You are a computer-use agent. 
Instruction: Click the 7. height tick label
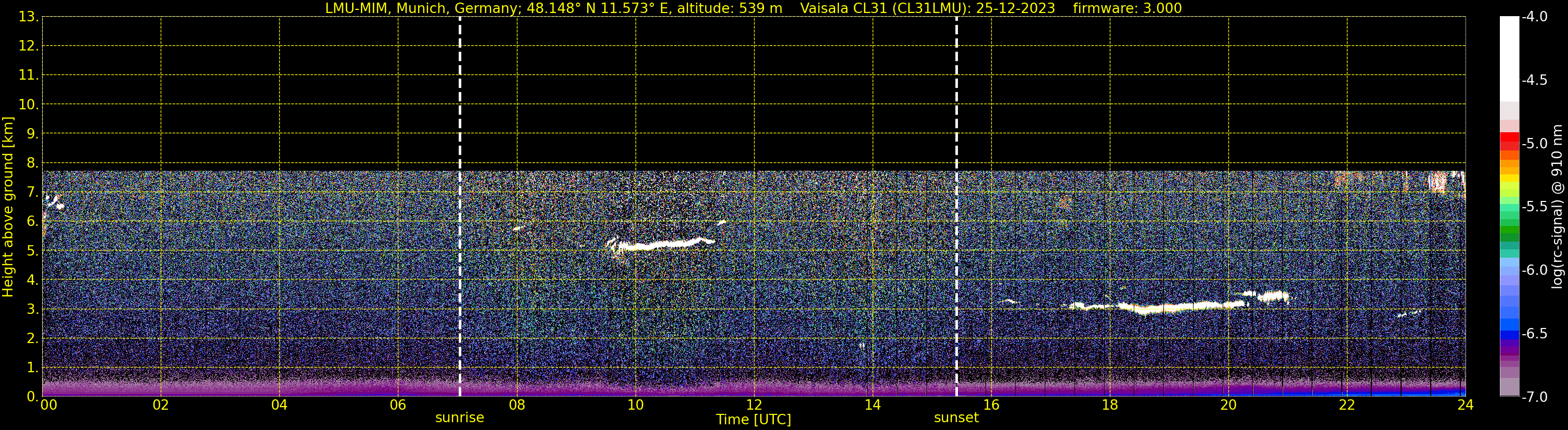(32, 192)
